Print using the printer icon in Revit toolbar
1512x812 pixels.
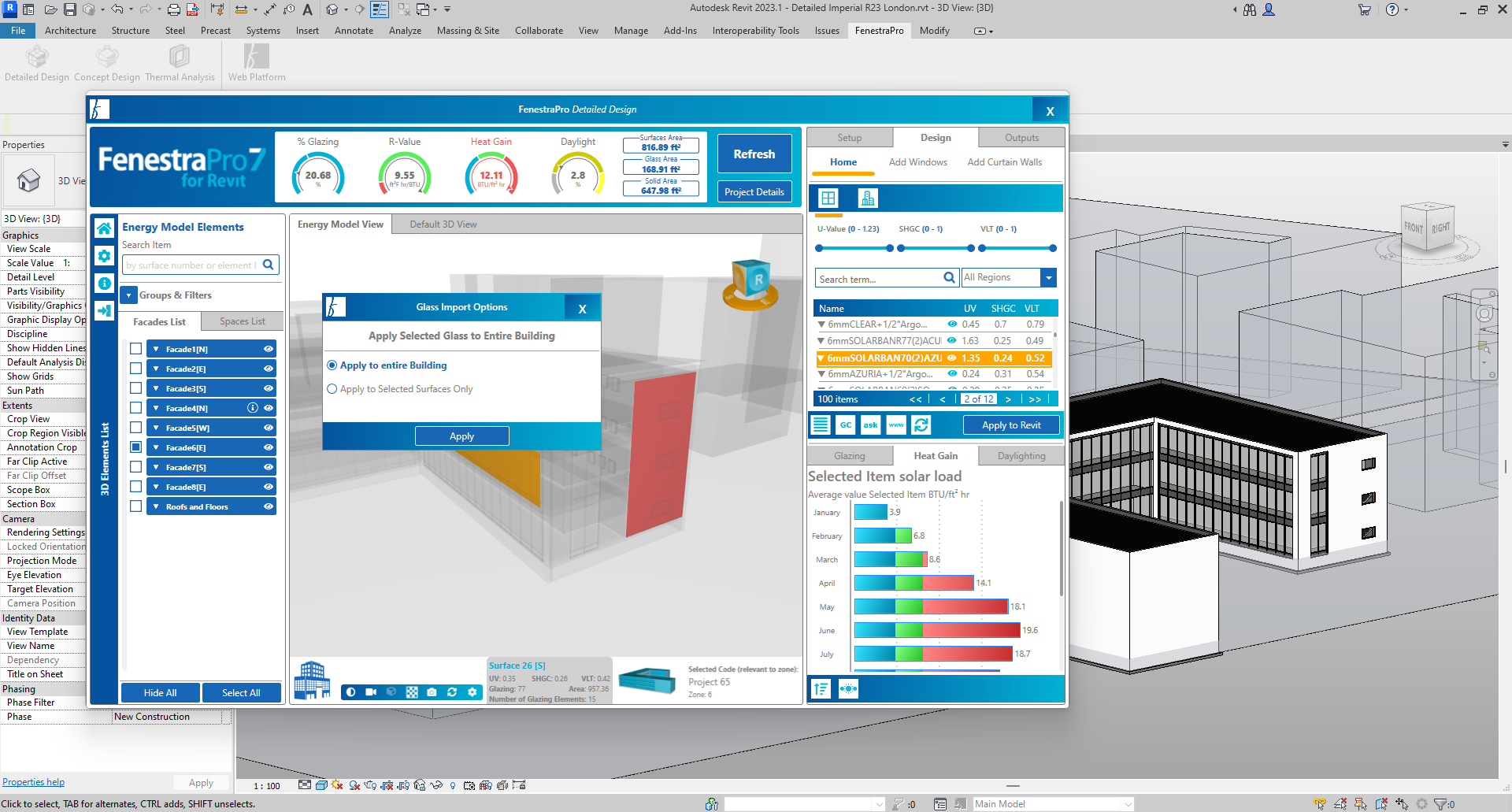174,9
